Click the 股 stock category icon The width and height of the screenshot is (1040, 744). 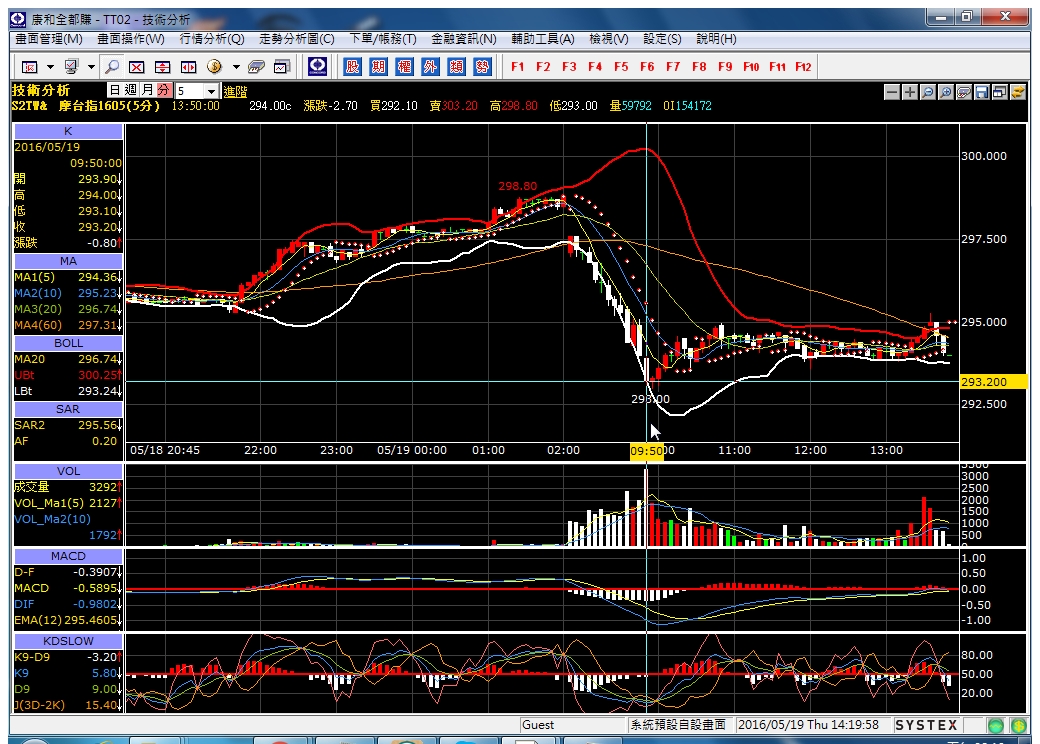[352, 66]
